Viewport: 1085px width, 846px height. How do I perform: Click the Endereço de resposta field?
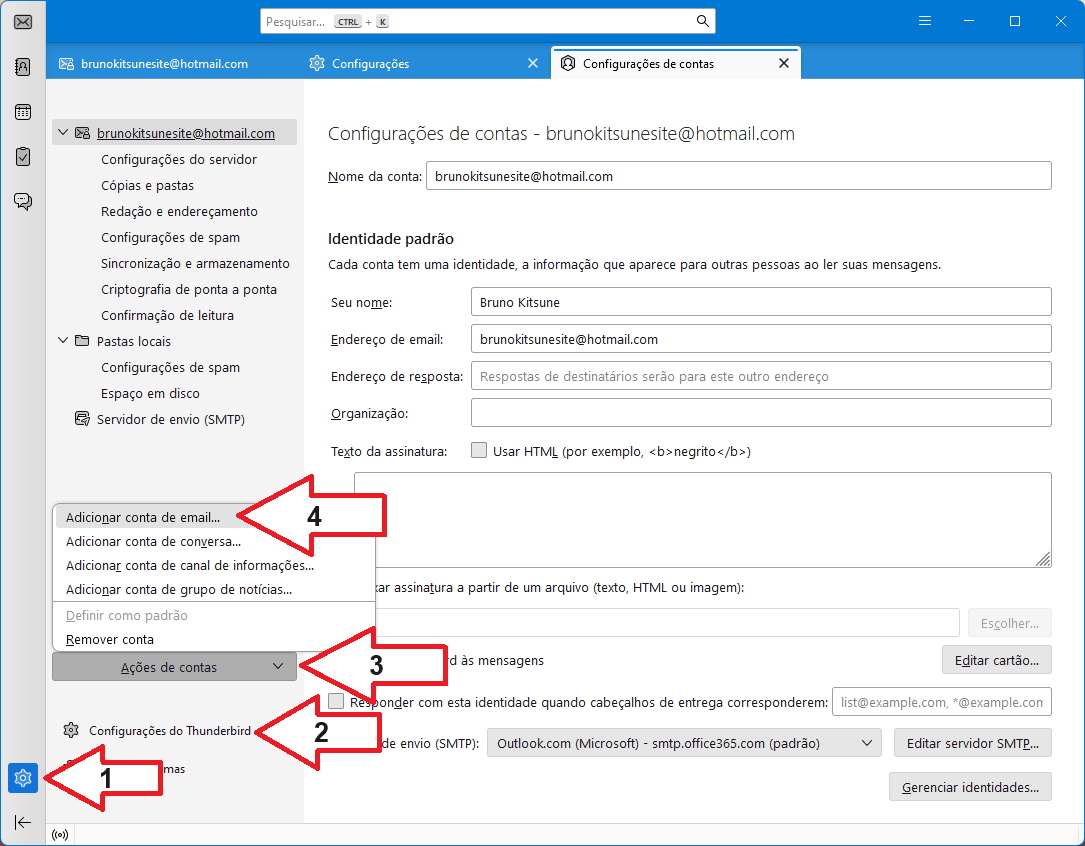tap(761, 376)
